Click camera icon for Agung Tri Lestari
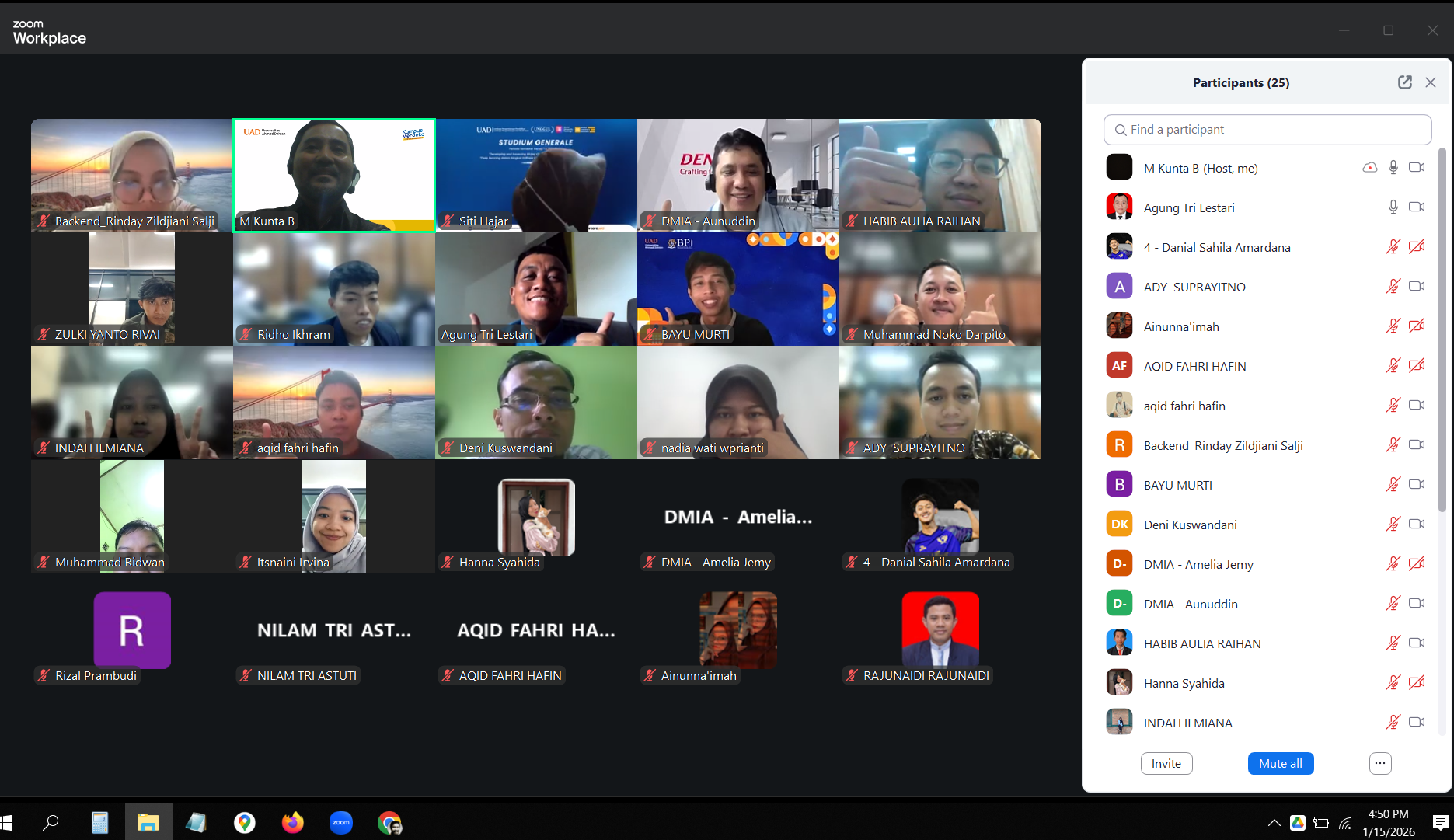The width and height of the screenshot is (1454, 840). pyautogui.click(x=1417, y=207)
